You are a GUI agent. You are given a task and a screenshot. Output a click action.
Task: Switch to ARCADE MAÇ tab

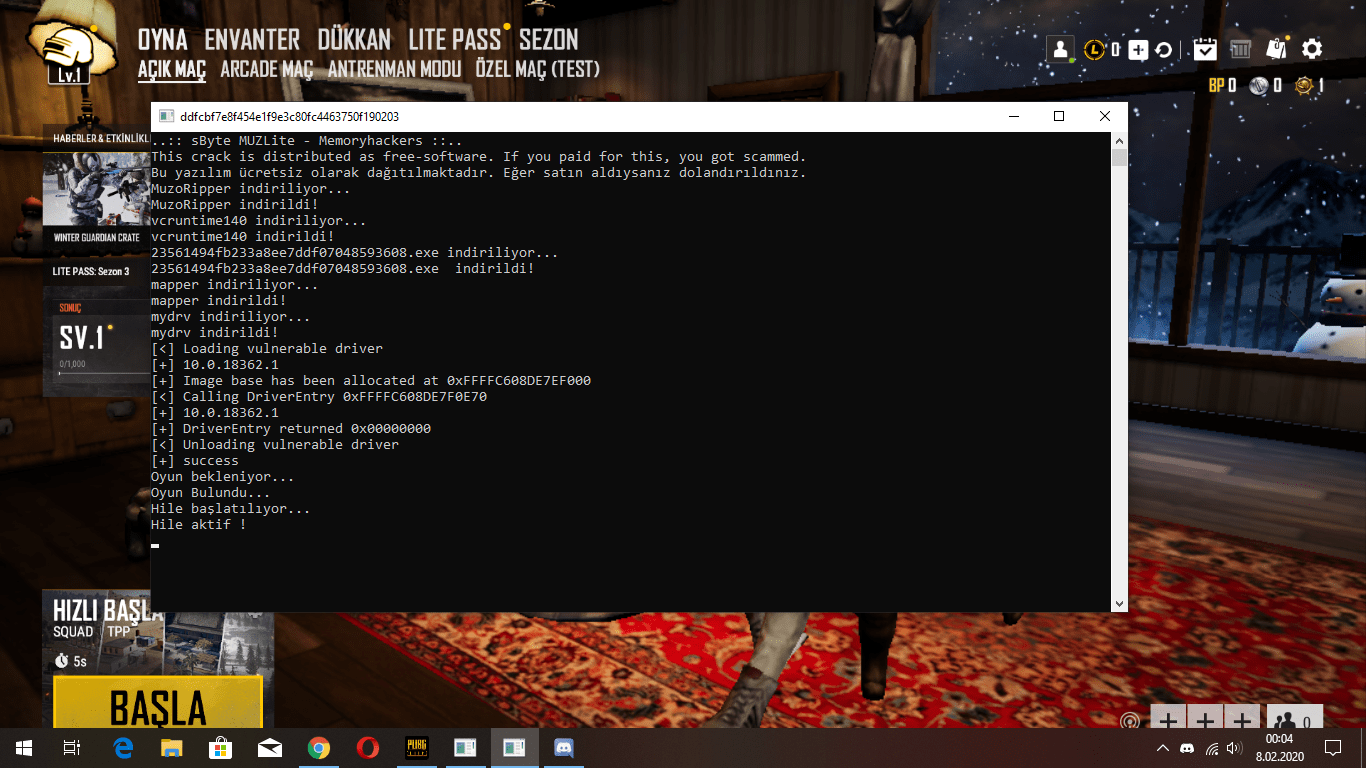click(x=266, y=69)
